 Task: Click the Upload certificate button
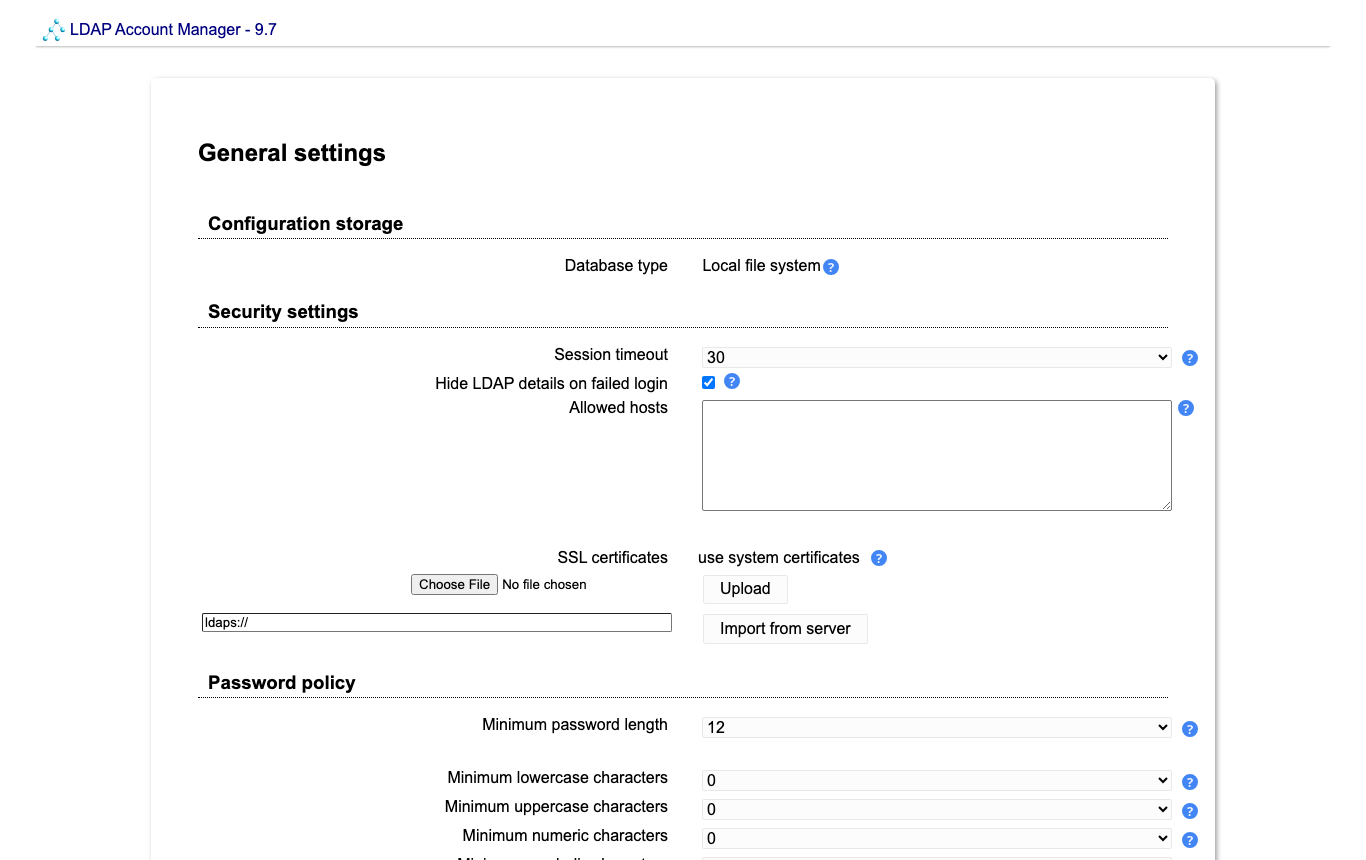coord(745,589)
